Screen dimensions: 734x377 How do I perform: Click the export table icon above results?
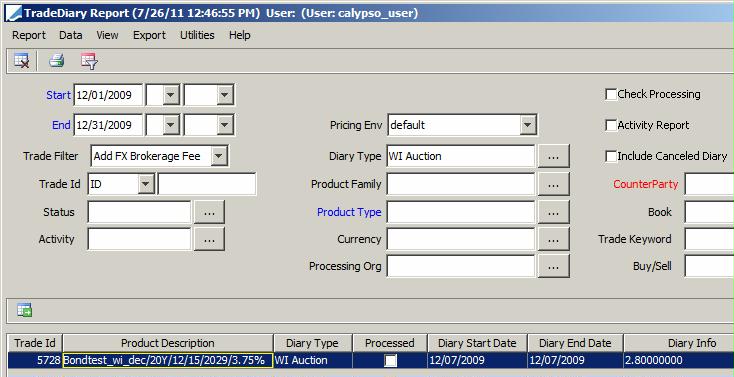tap(24, 310)
